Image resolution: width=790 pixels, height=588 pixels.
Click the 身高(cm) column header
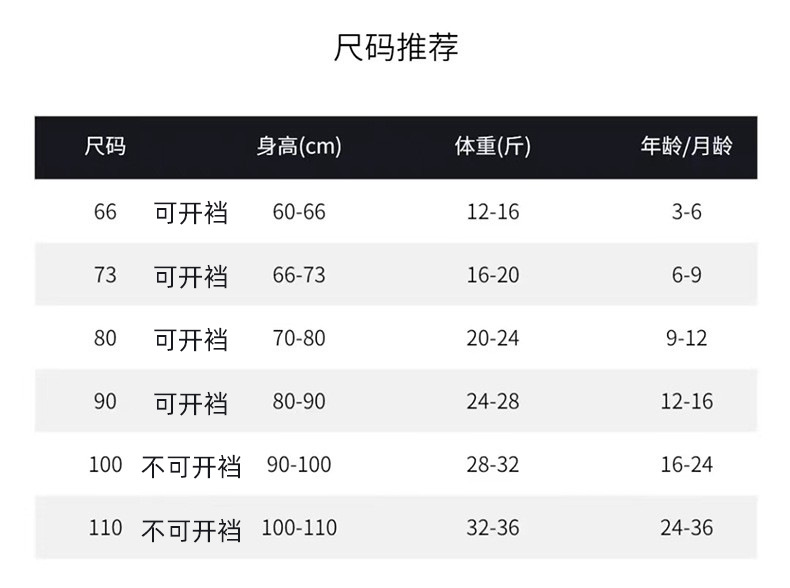pyautogui.click(x=299, y=147)
